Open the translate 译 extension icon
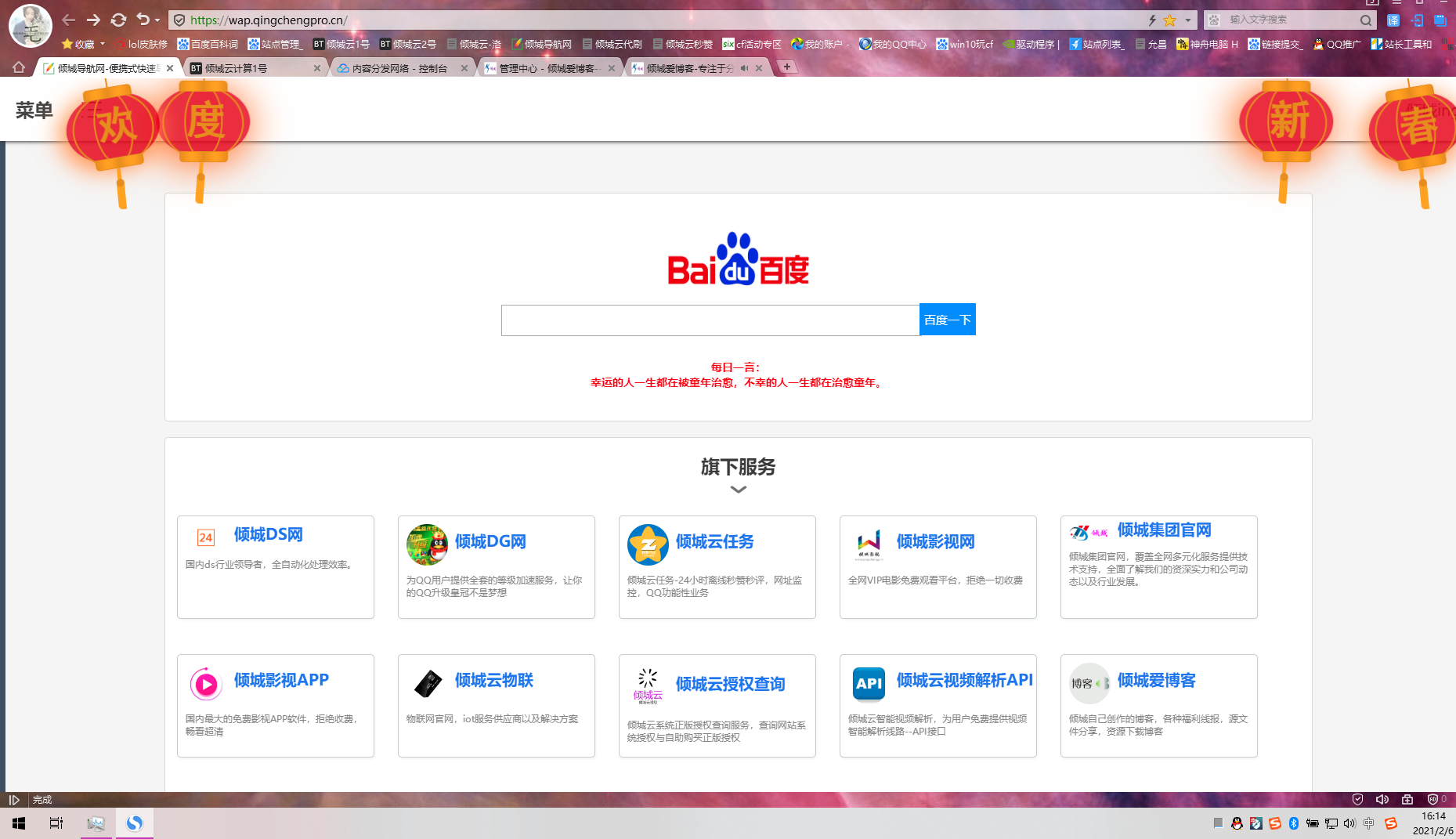This screenshot has height=839, width=1456. (1393, 20)
